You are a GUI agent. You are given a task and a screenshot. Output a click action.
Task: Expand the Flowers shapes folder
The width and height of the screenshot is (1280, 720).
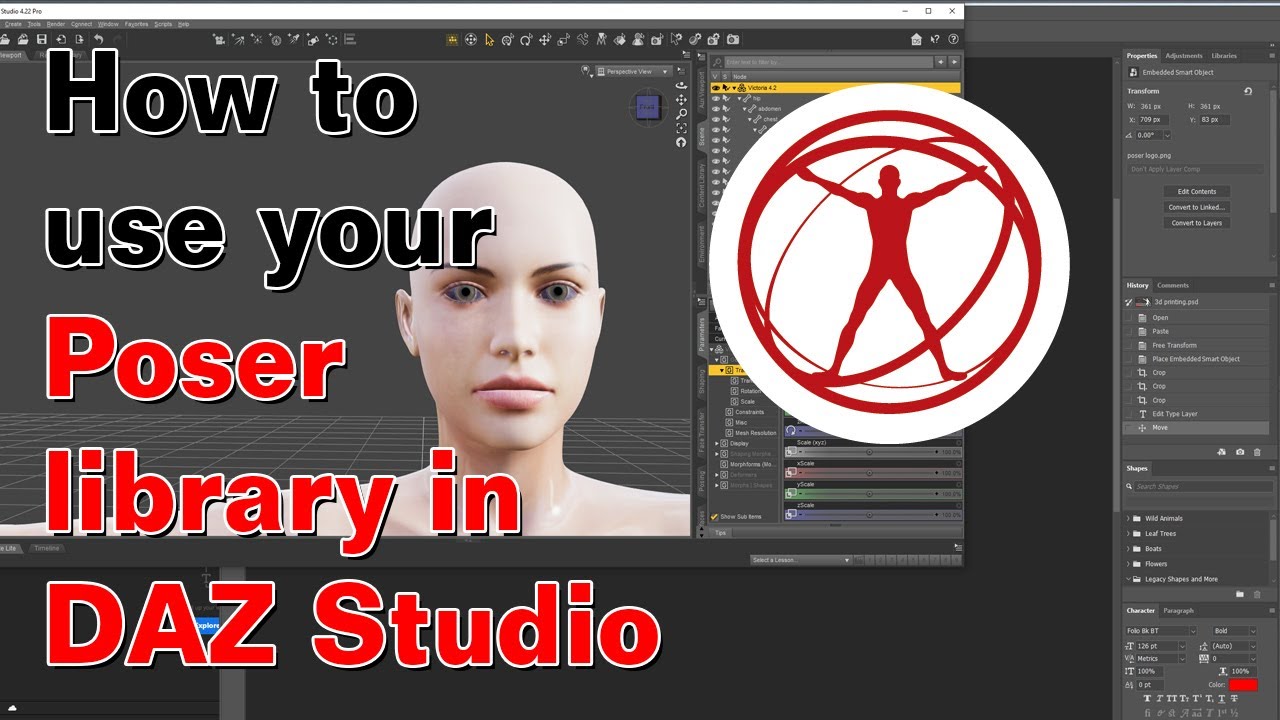point(1129,564)
